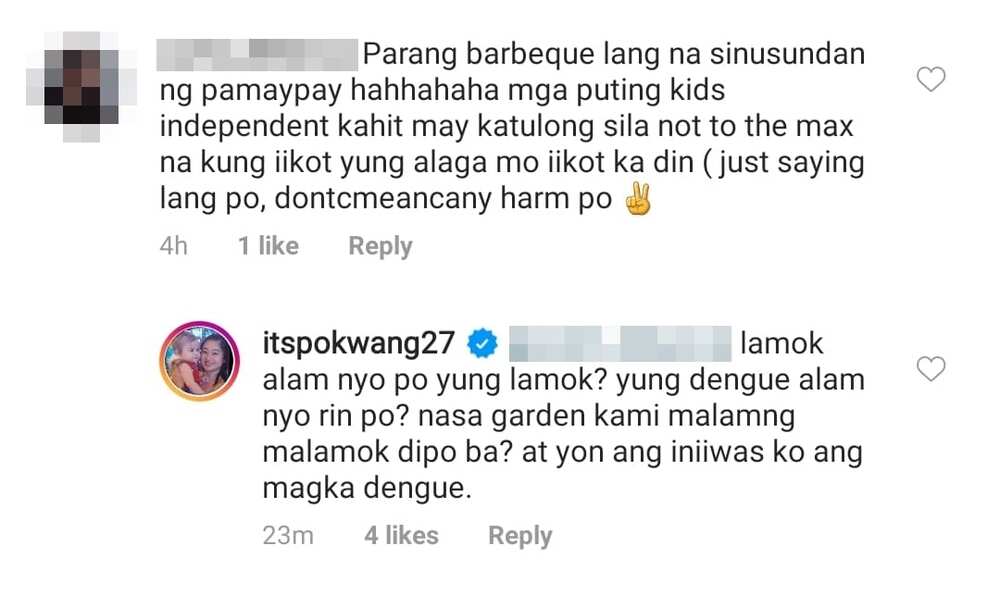This screenshot has height=608, width=1000.
Task: Like the 'Parang barbeque' comment with the heart
Action: (x=930, y=79)
